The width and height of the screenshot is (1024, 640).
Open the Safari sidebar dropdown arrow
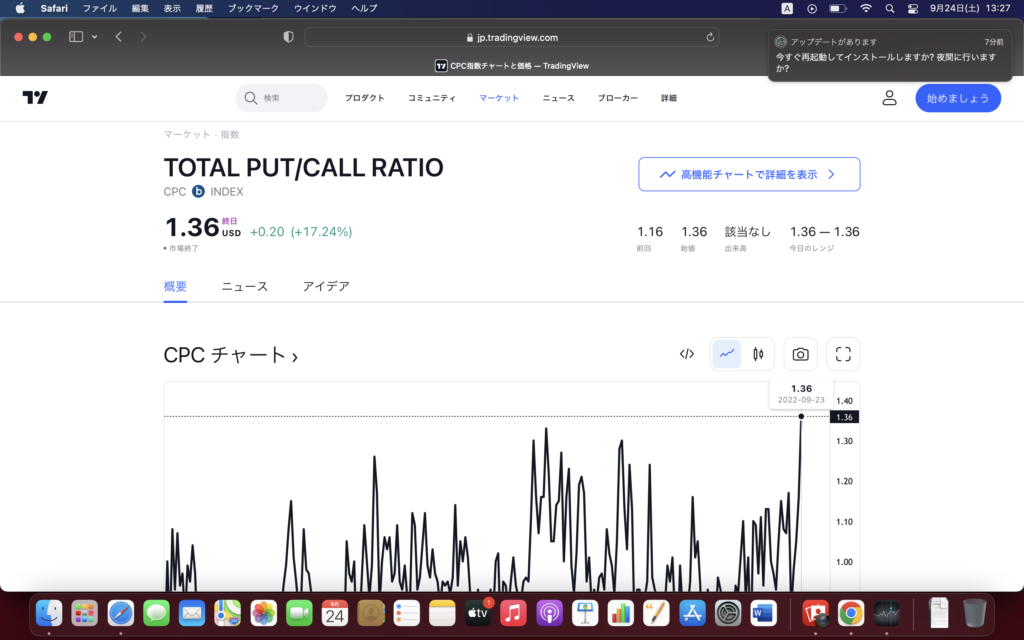[x=95, y=37]
